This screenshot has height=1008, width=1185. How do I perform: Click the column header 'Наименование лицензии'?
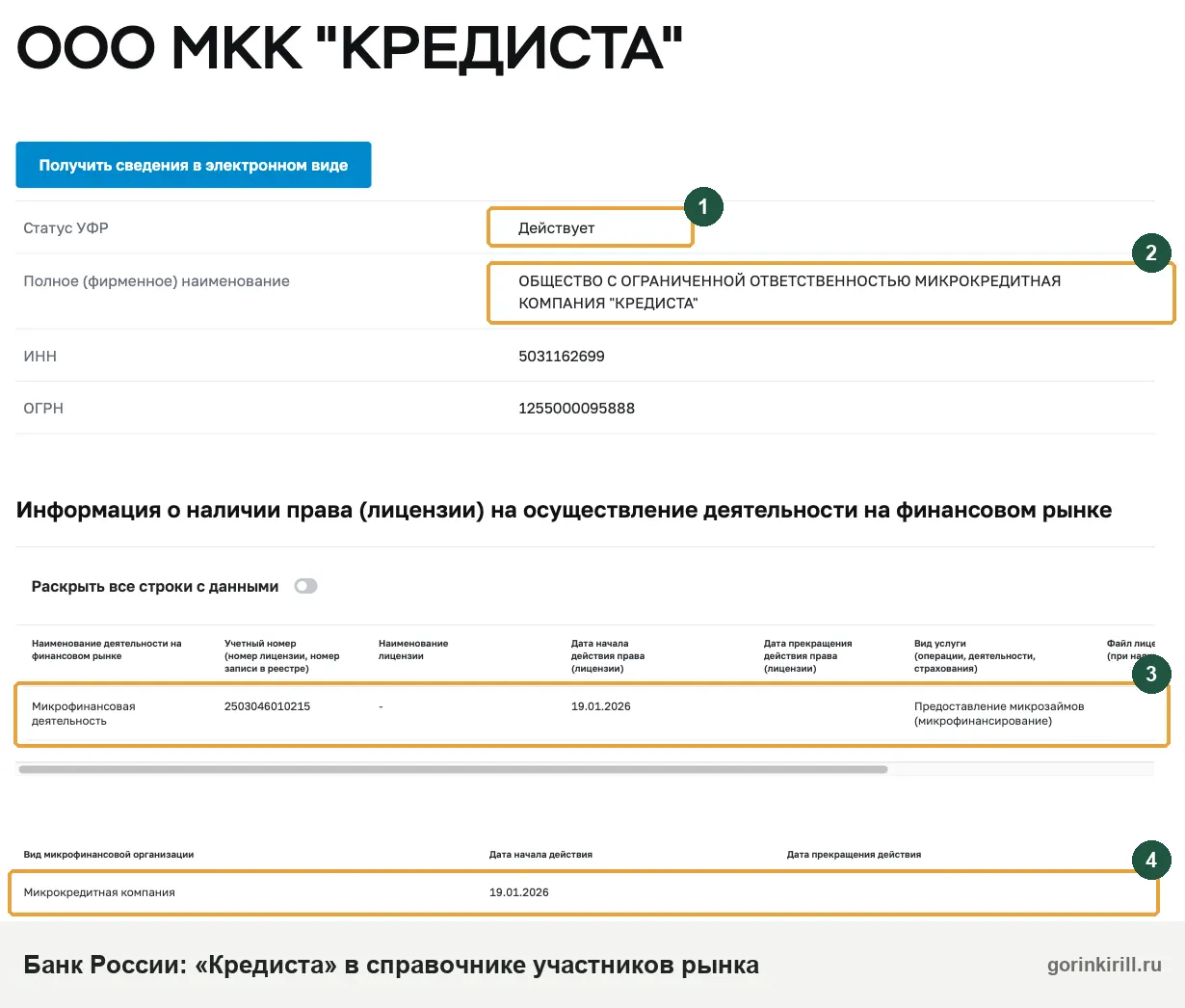coord(413,650)
